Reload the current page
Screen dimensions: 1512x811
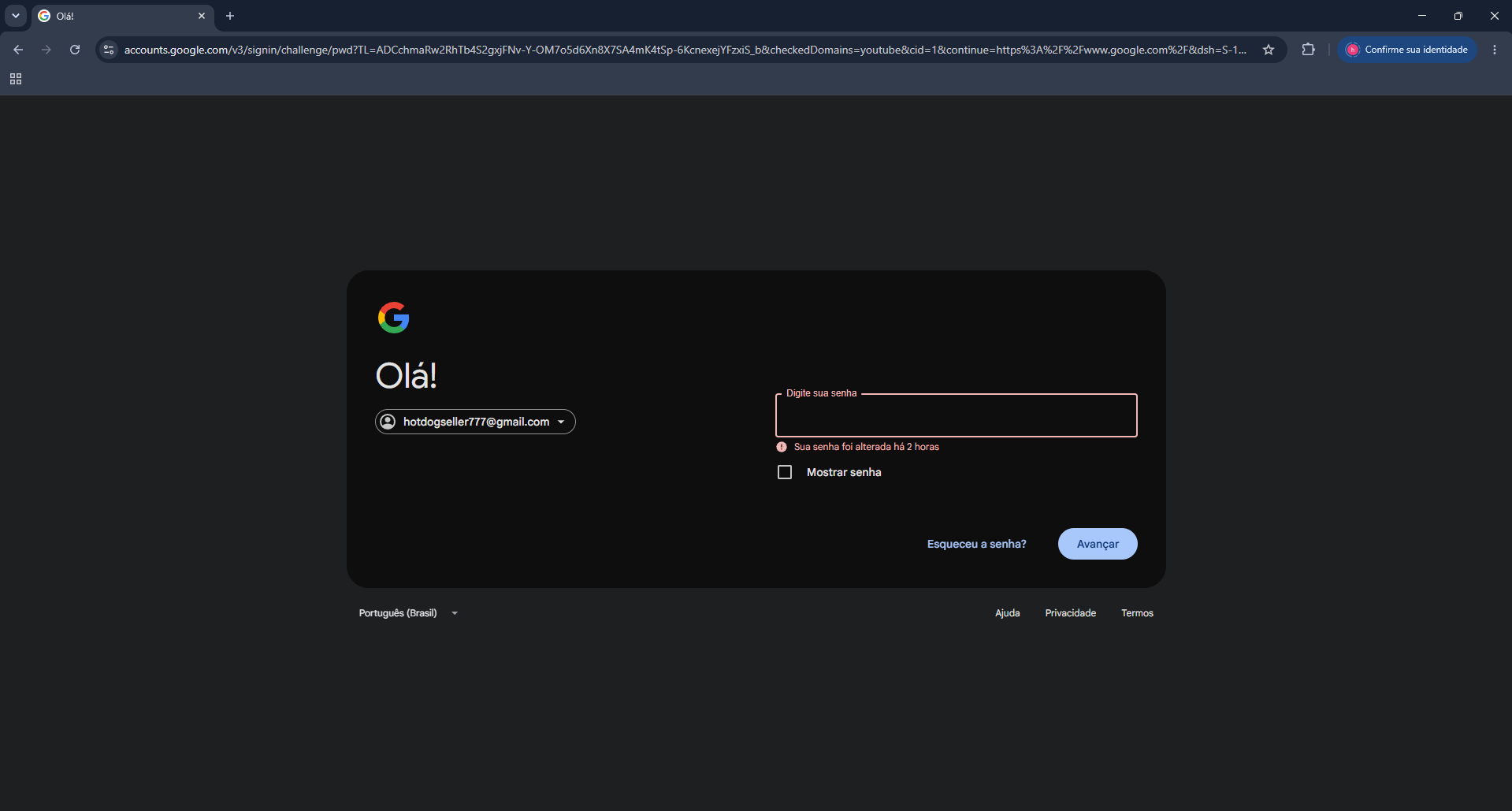click(75, 50)
